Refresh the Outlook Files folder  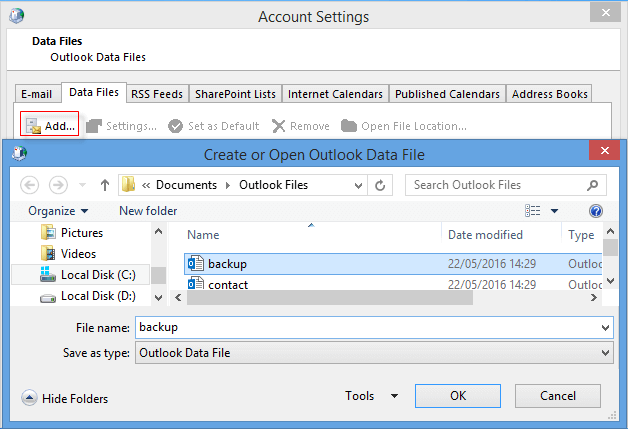[380, 185]
